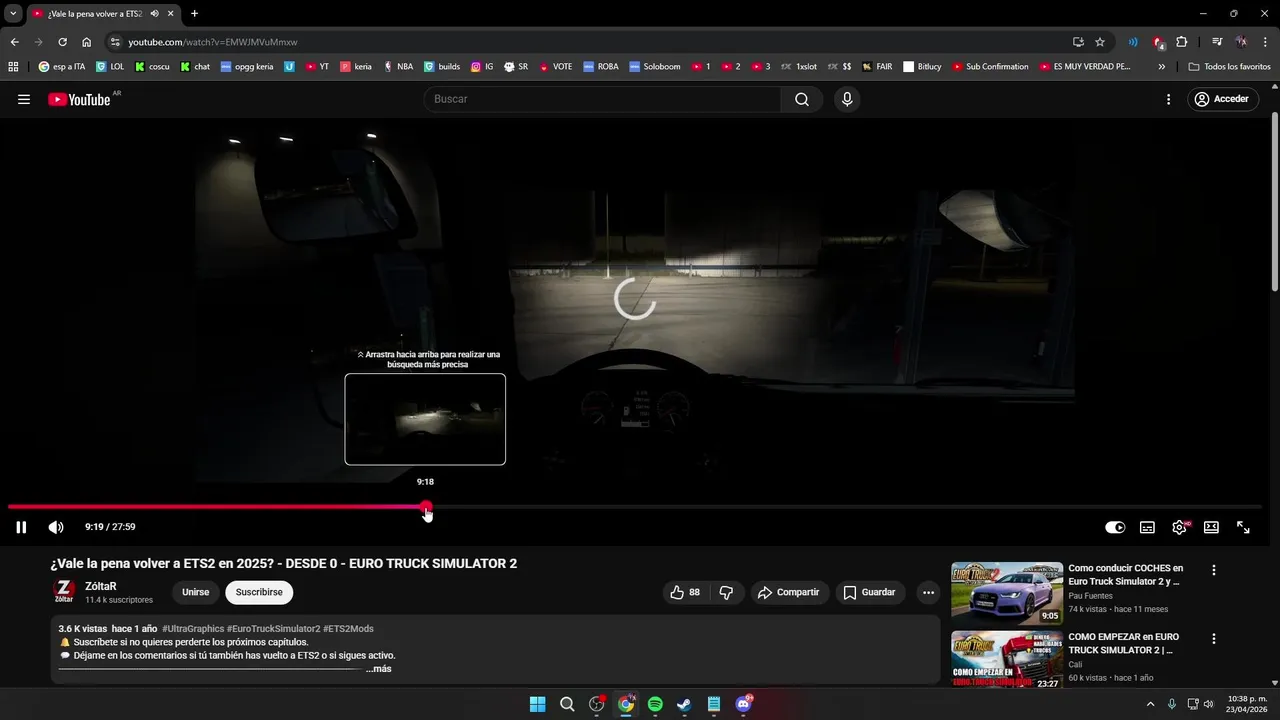This screenshot has width=1280, height=720.
Task: Go back in browser history
Action: (14, 42)
